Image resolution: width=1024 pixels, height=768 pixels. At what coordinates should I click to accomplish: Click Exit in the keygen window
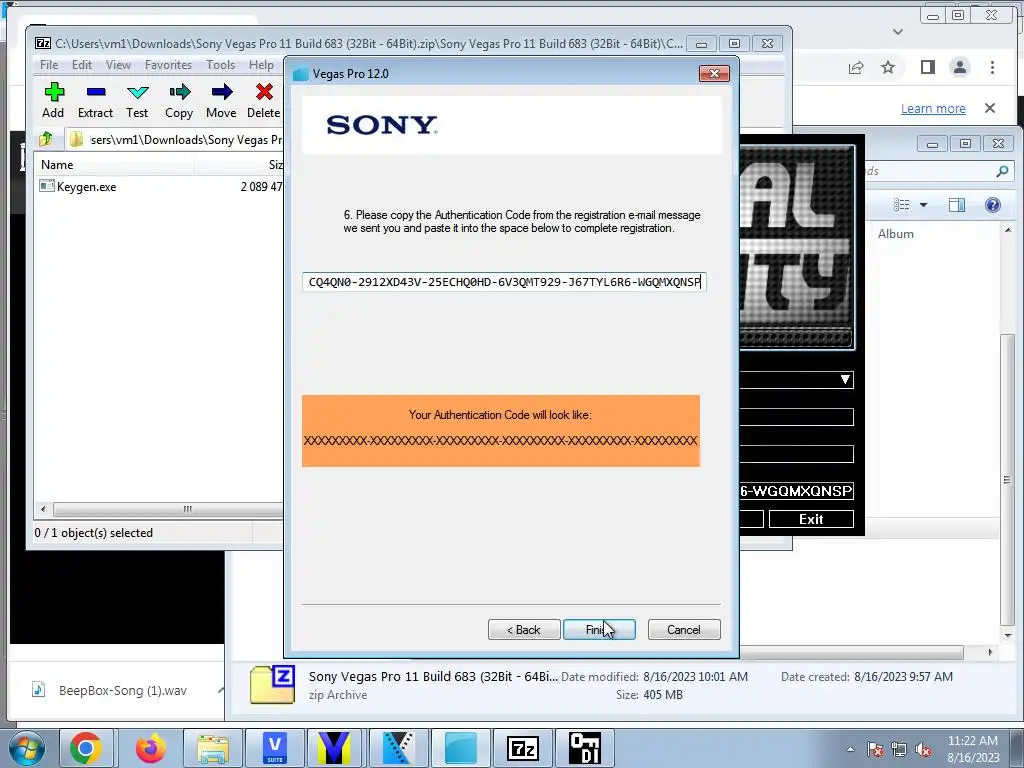(811, 519)
